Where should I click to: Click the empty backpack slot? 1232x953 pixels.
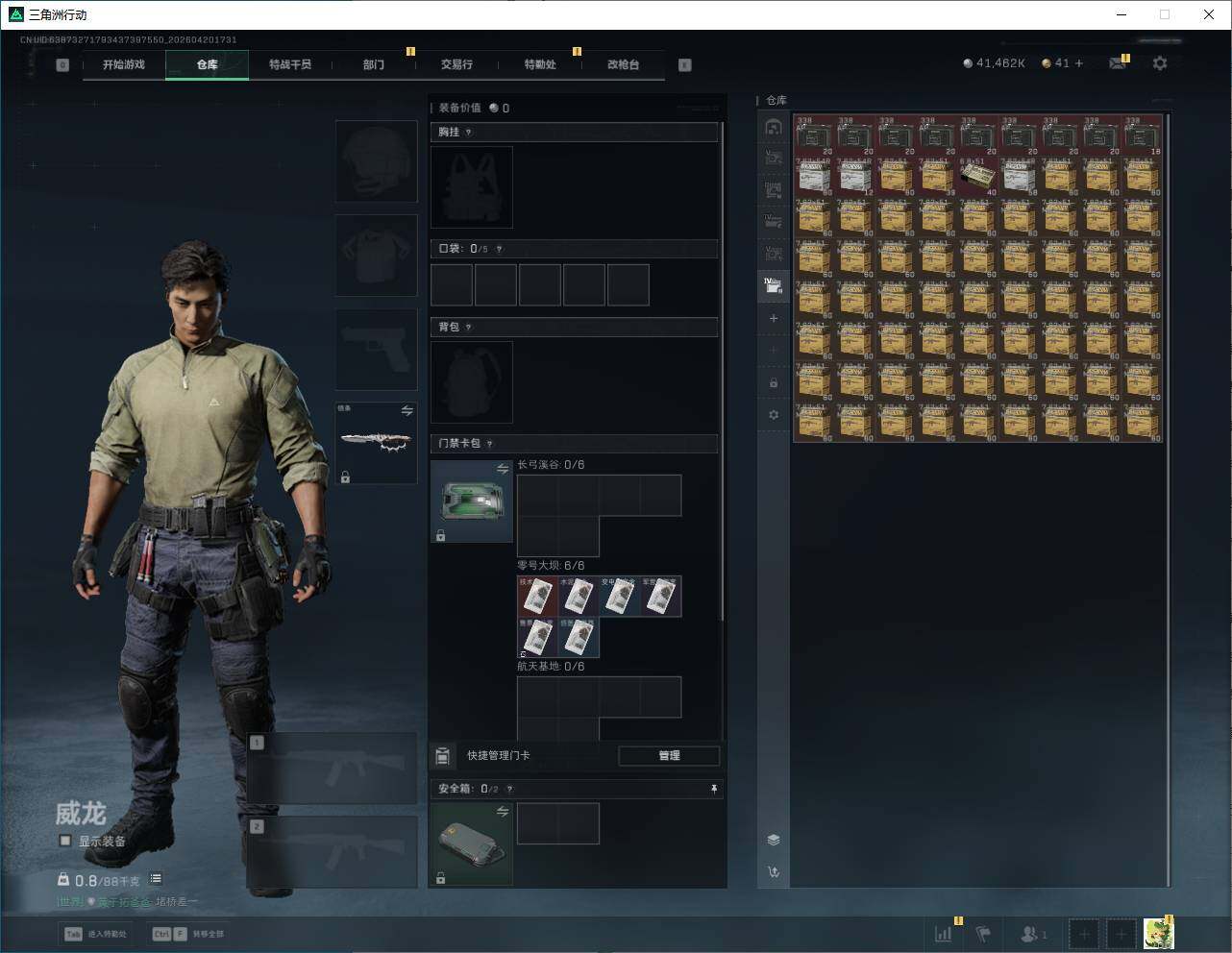tap(472, 382)
